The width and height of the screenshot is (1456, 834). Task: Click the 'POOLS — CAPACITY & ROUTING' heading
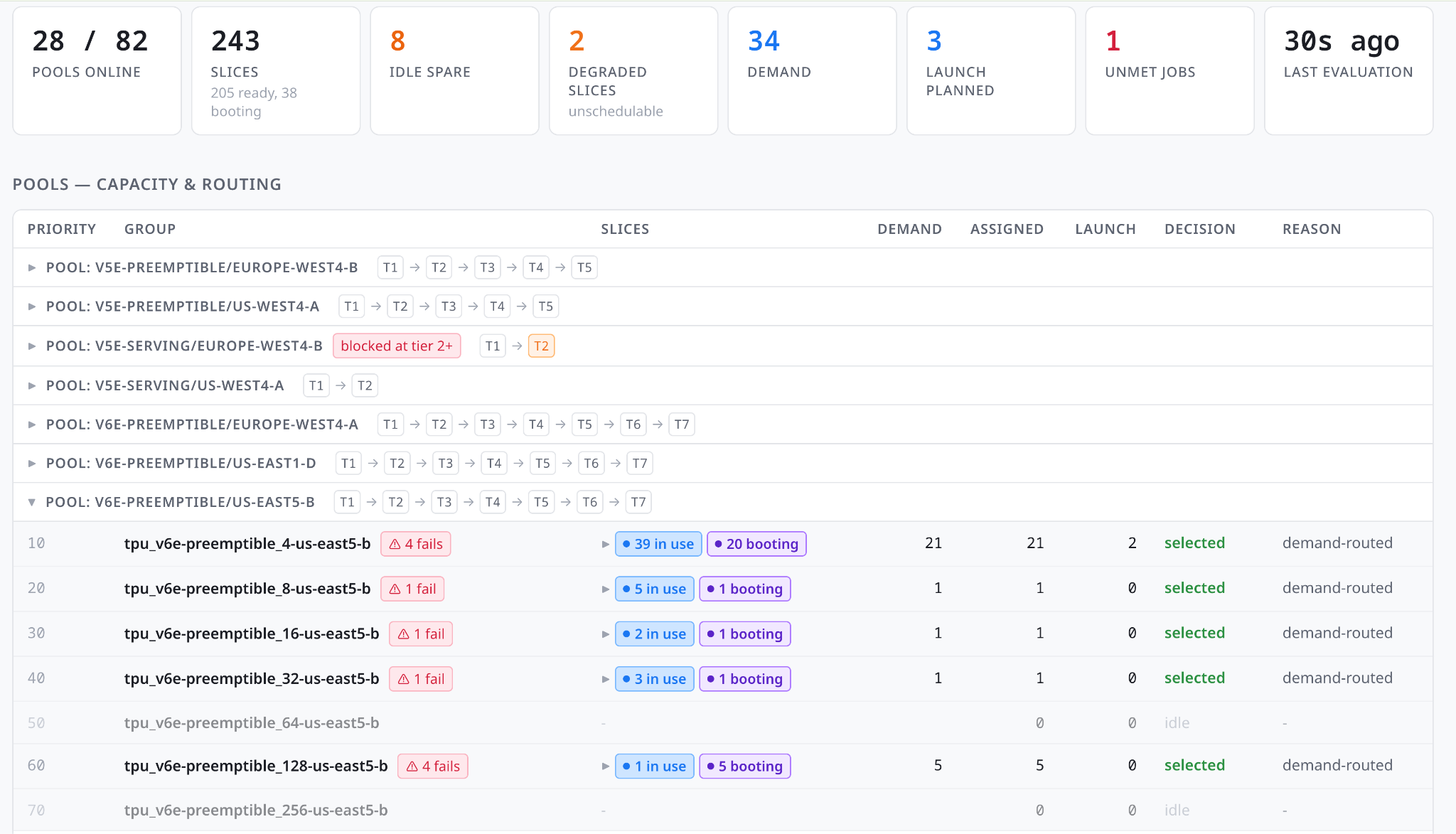[x=147, y=184]
